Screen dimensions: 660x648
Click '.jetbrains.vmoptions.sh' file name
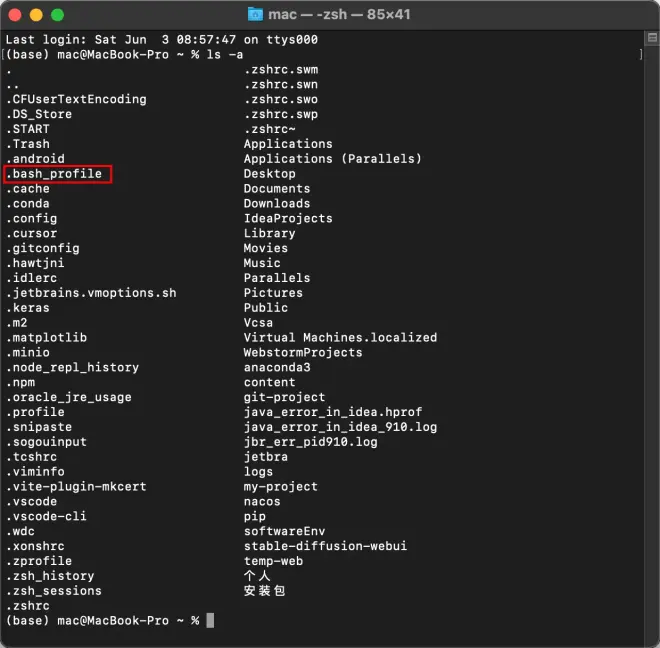point(91,293)
